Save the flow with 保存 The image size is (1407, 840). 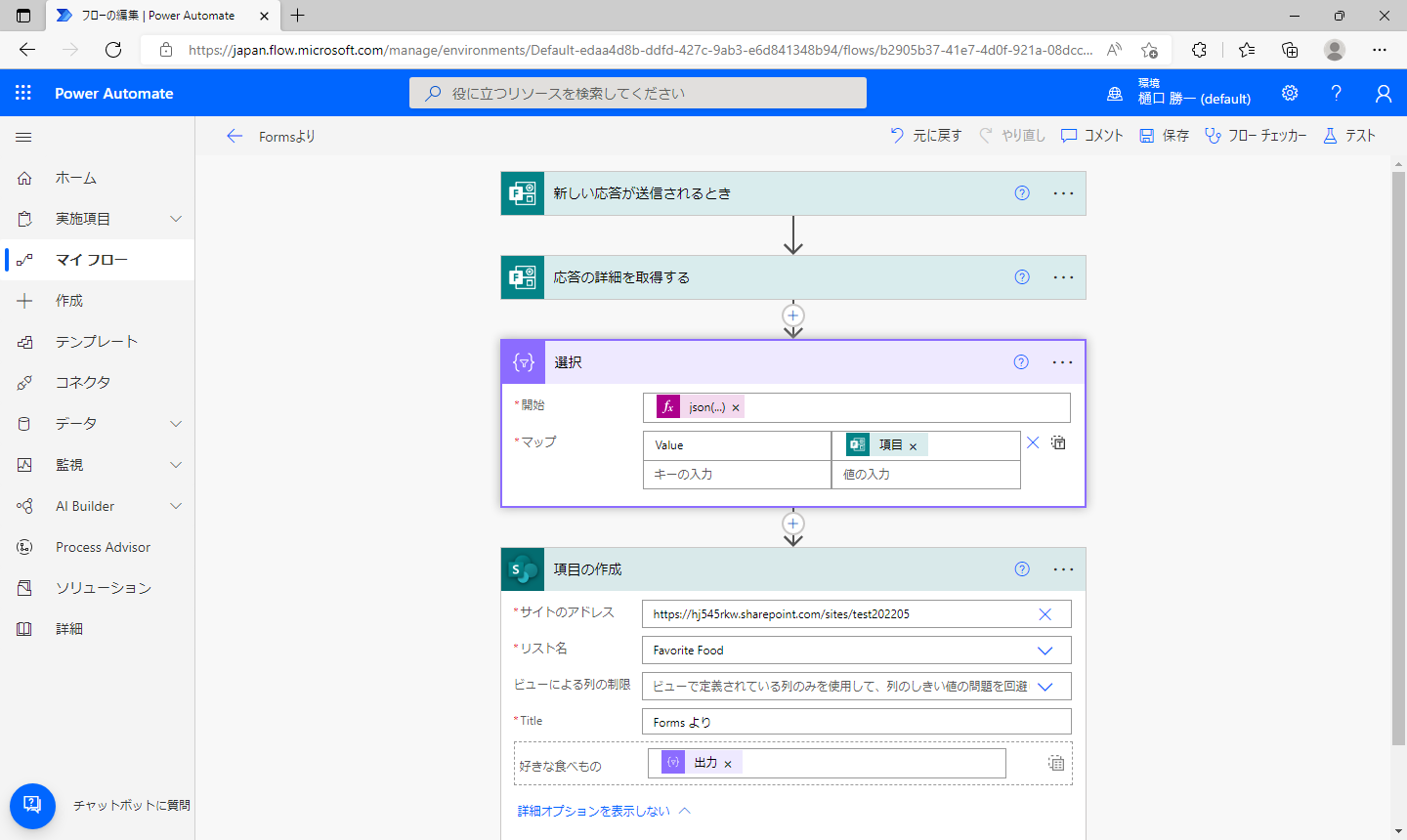coord(1165,136)
